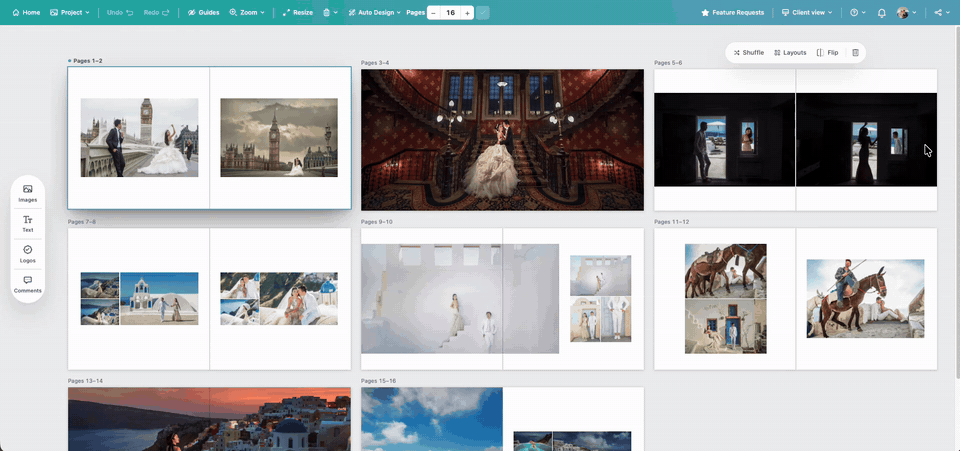Click the share icon

(938, 12)
